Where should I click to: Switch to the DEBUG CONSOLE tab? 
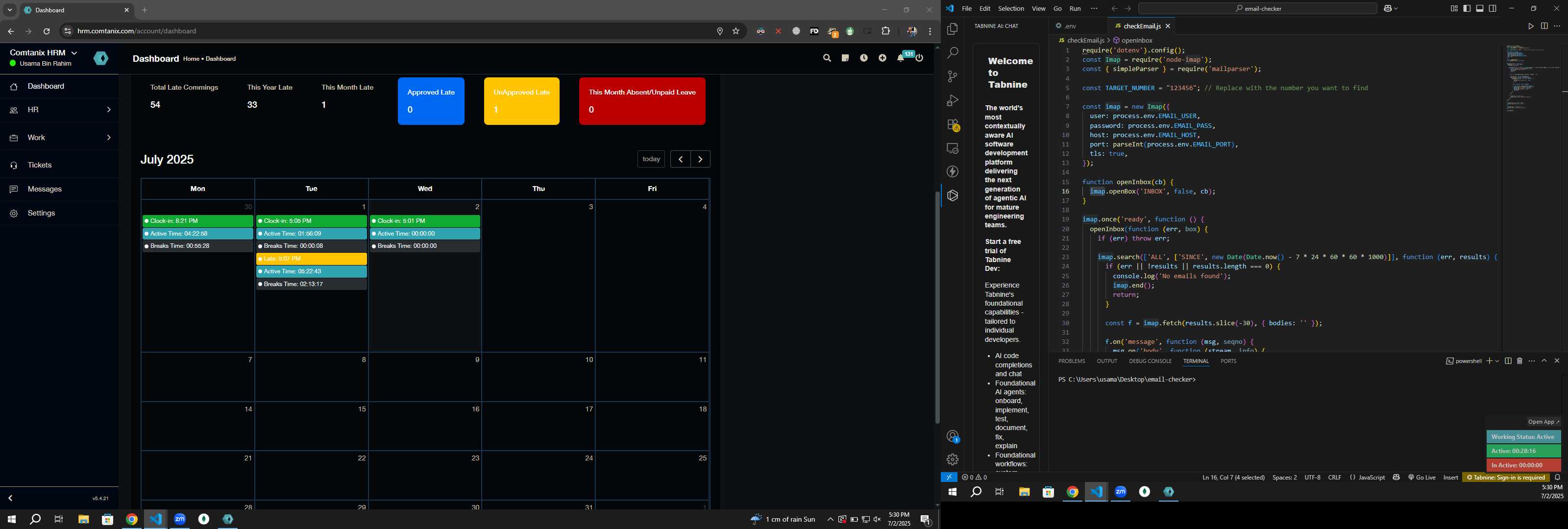pos(1150,361)
